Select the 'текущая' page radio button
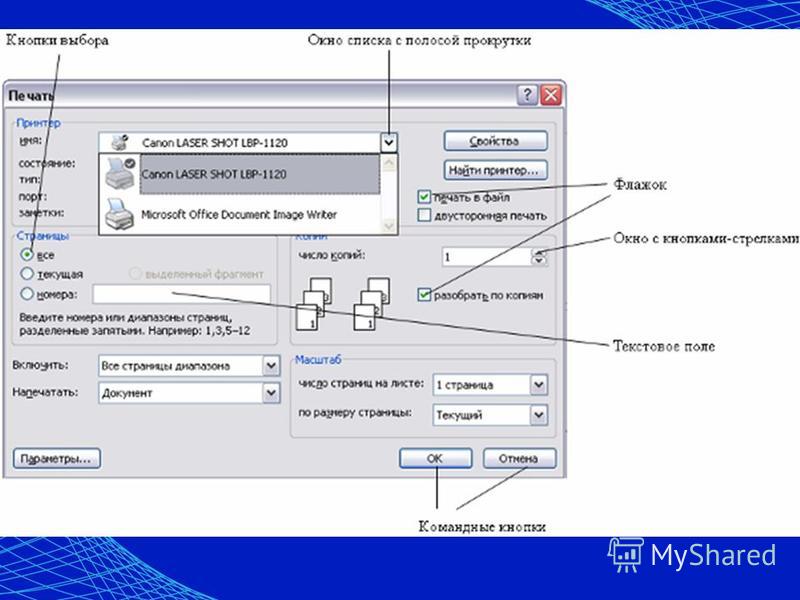The width and height of the screenshot is (800, 600). coord(27,273)
